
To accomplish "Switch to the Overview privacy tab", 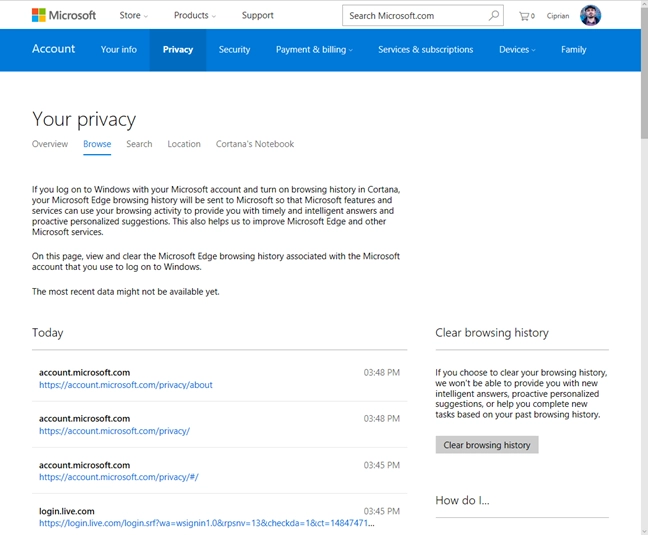I will pos(50,144).
